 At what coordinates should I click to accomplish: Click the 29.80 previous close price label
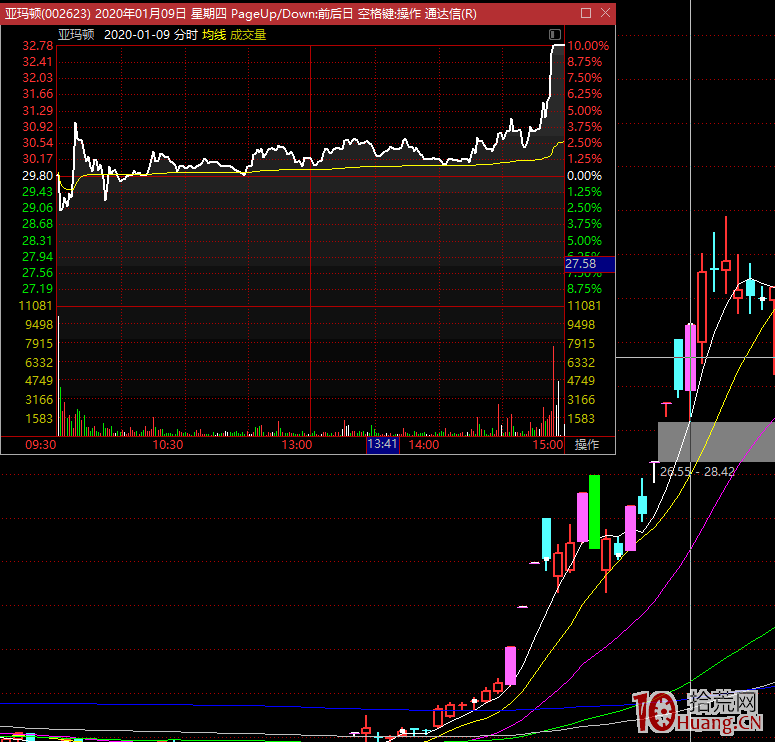tap(37, 175)
